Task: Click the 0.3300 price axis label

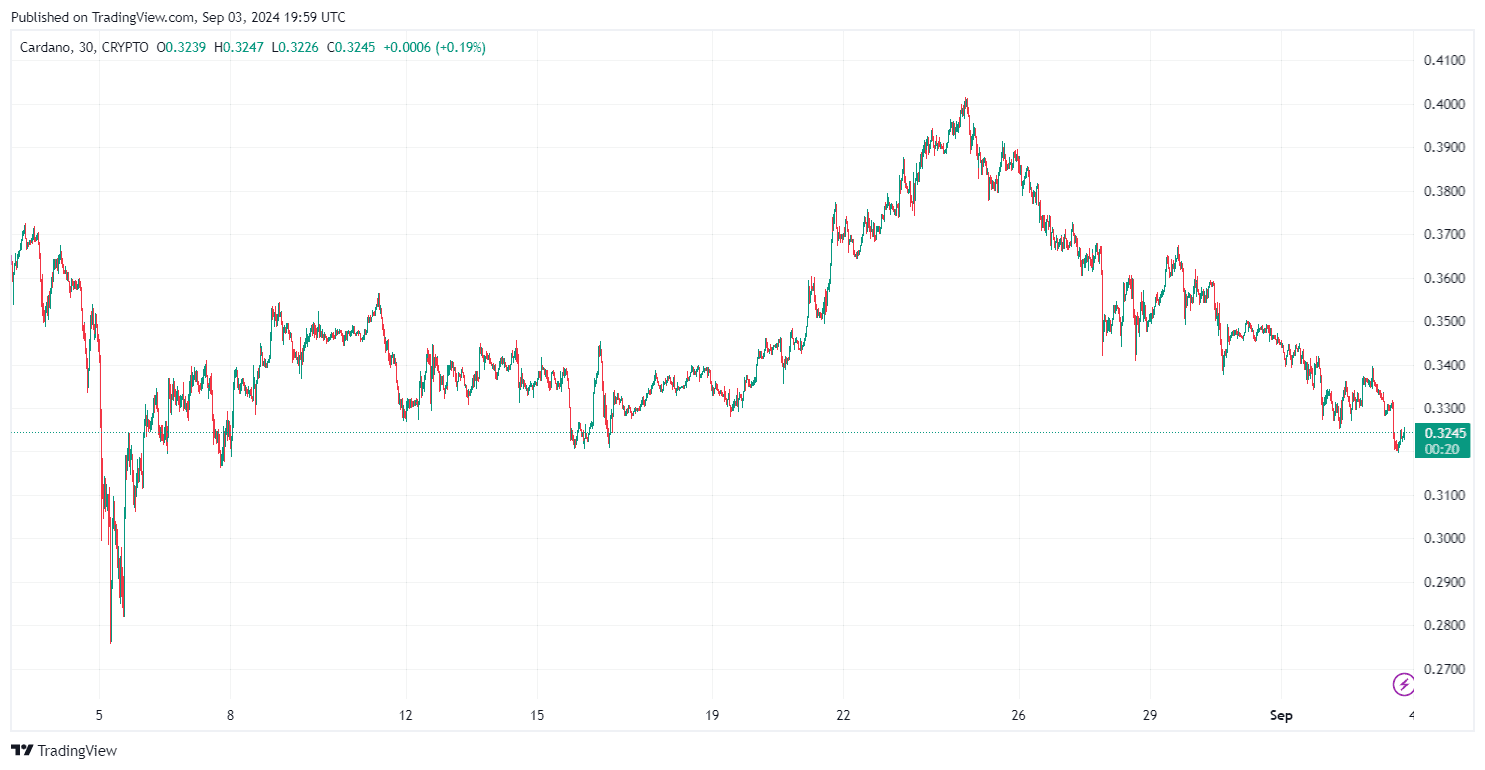Action: [1444, 408]
